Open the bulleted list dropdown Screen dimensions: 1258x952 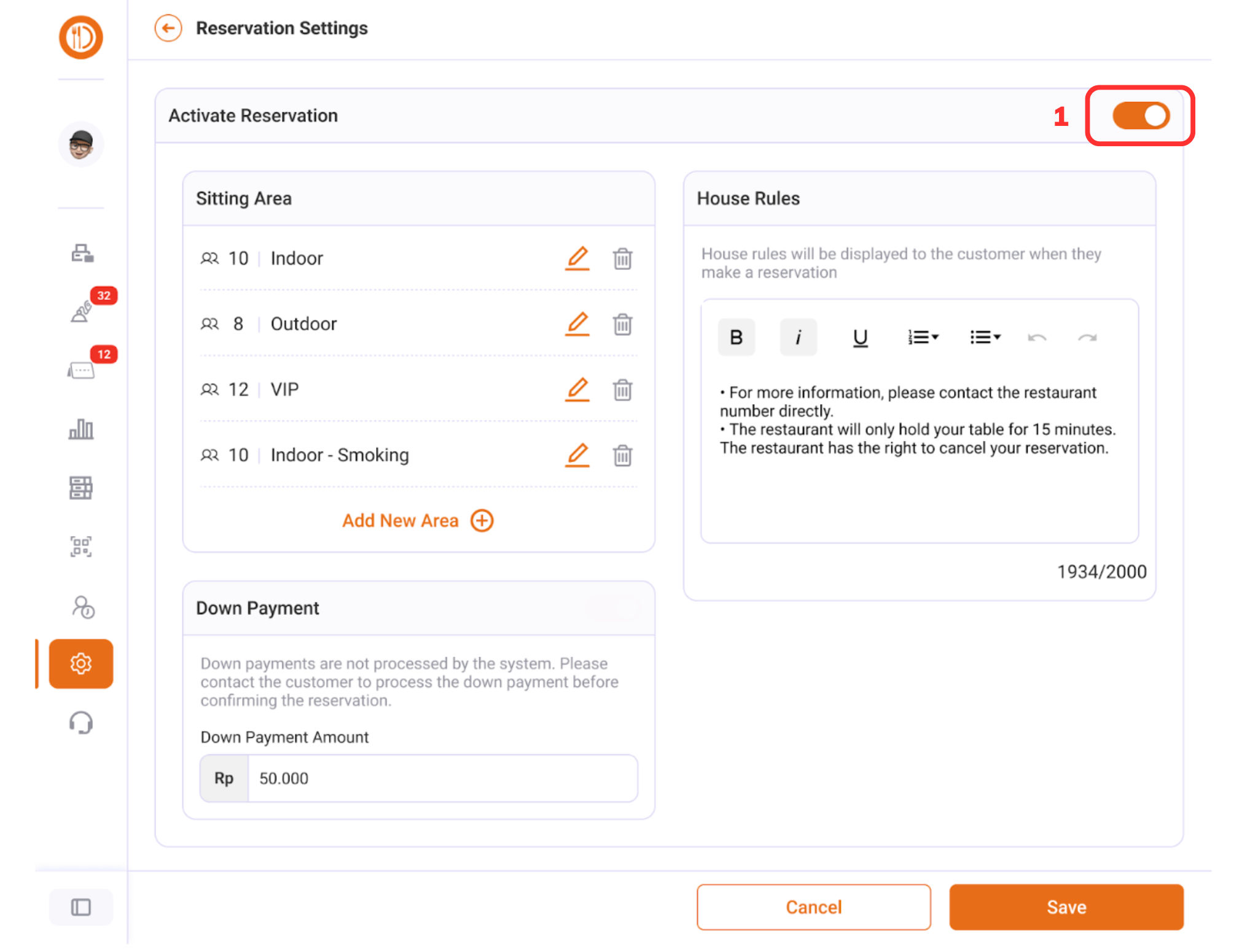click(x=985, y=337)
